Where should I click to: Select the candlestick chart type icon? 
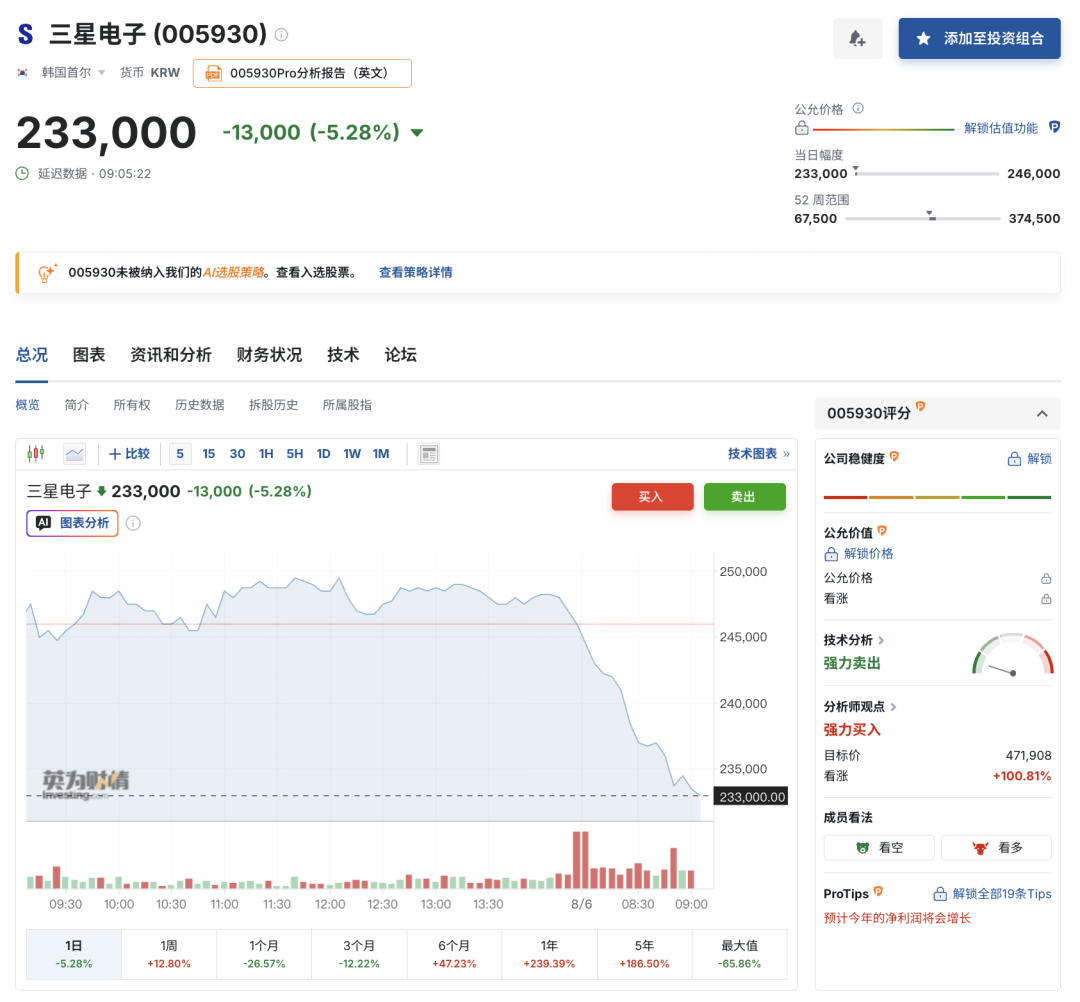(x=36, y=453)
